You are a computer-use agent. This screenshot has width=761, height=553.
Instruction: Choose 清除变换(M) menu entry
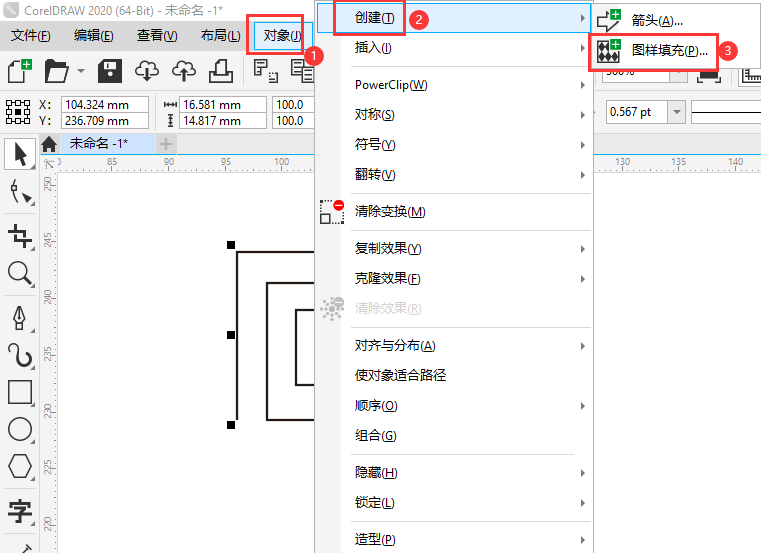pos(454,212)
